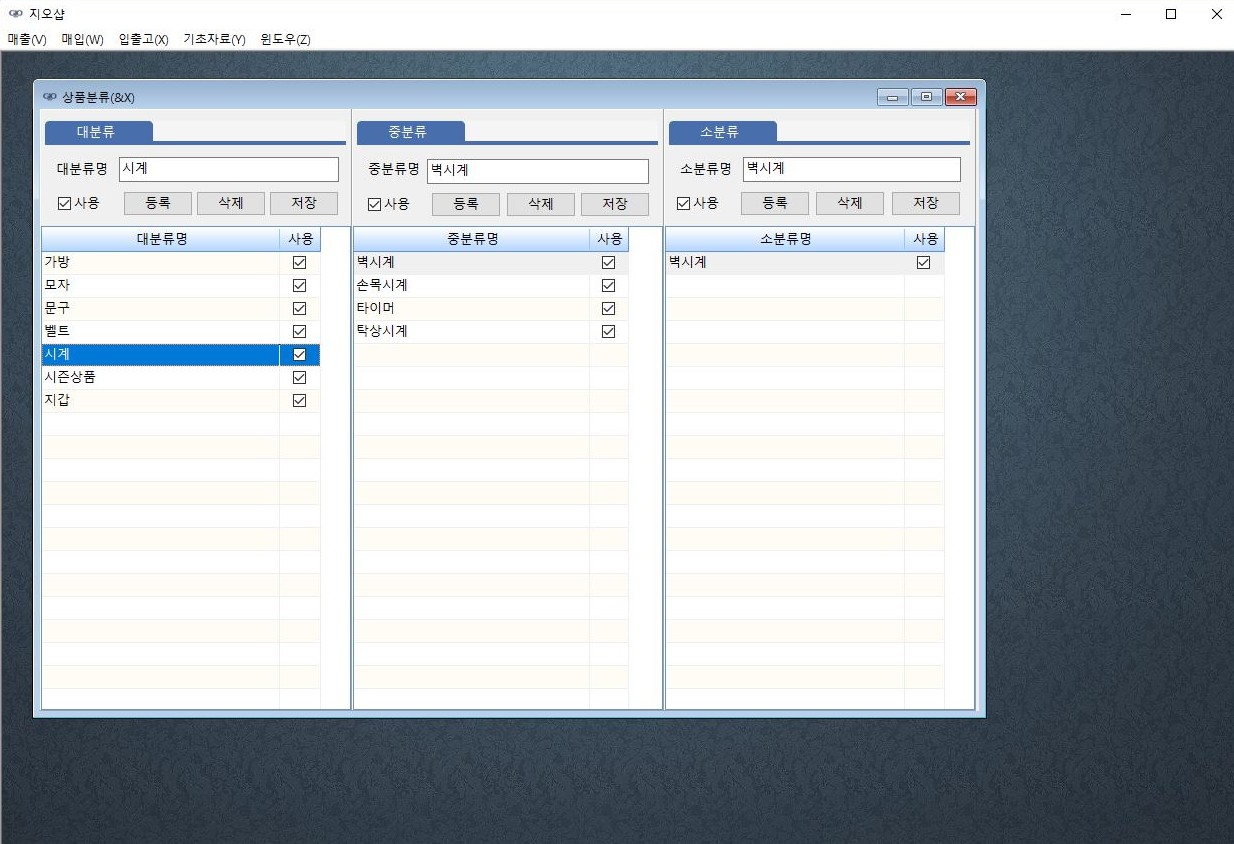Viewport: 1234px width, 844px height.
Task: Toggle 사용 checkbox in 소분류 list row
Action: (x=923, y=263)
